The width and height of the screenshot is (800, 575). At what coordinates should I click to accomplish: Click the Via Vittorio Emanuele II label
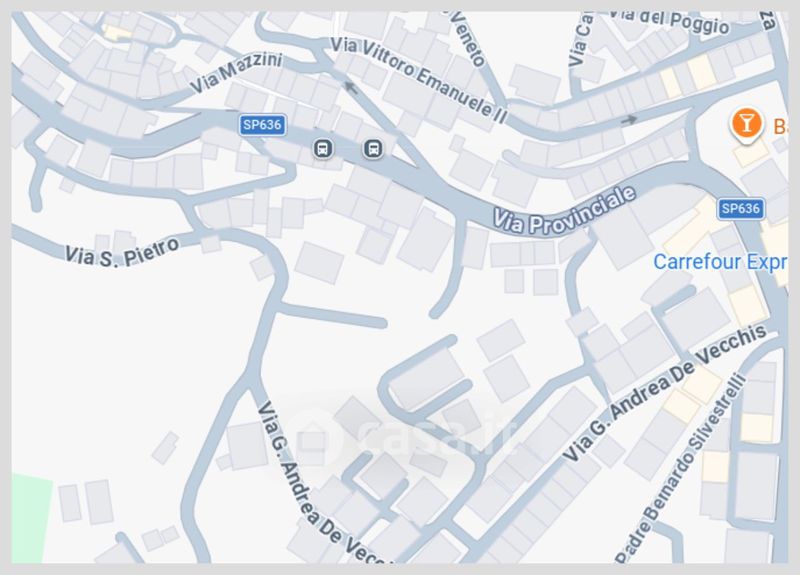point(419,80)
